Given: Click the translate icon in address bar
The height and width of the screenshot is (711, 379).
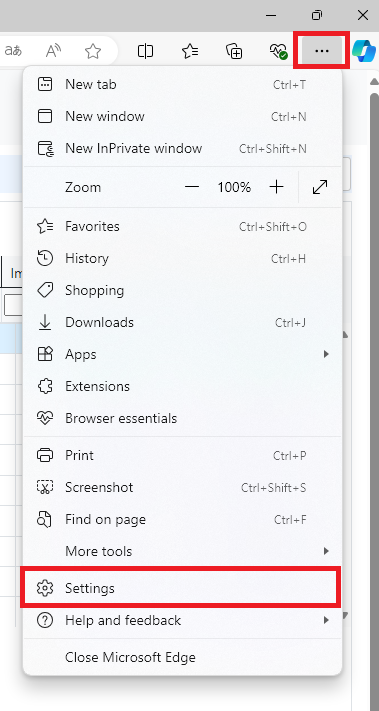Looking at the screenshot, I should (x=14, y=51).
